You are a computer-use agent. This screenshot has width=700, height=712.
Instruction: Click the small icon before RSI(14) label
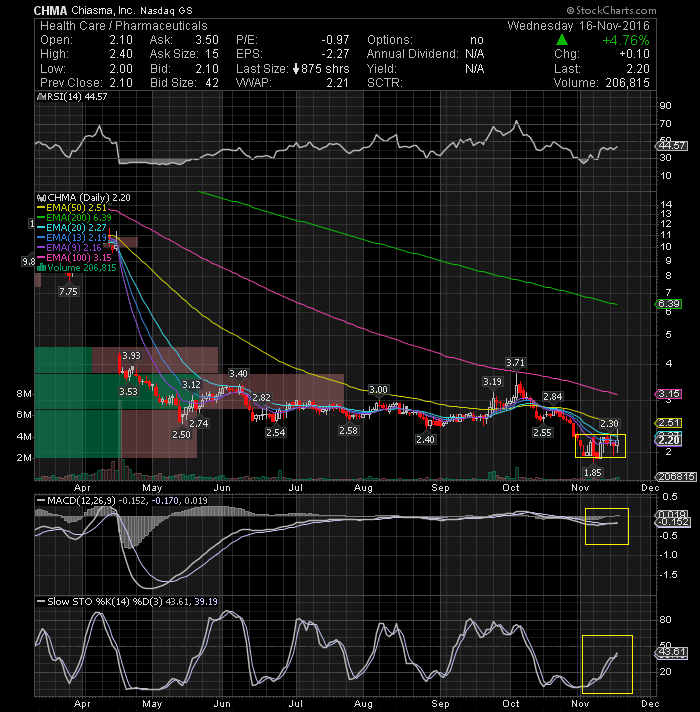pyautogui.click(x=41, y=97)
